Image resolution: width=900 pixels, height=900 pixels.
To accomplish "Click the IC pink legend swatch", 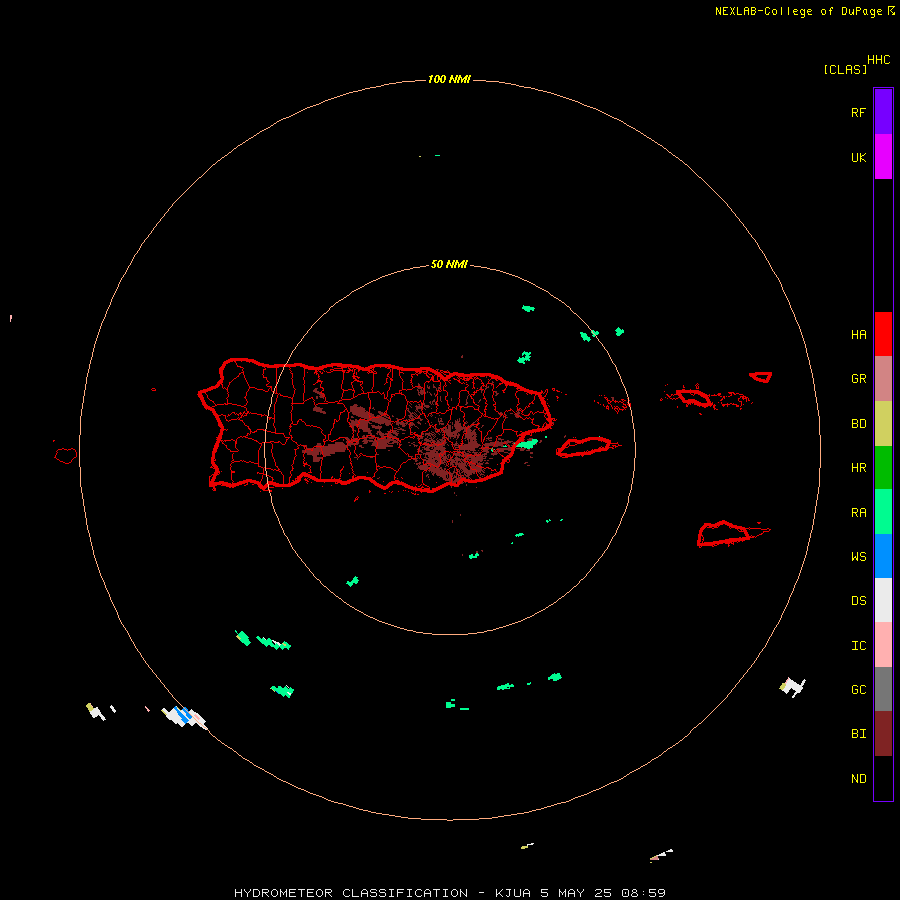I will pyautogui.click(x=883, y=645).
